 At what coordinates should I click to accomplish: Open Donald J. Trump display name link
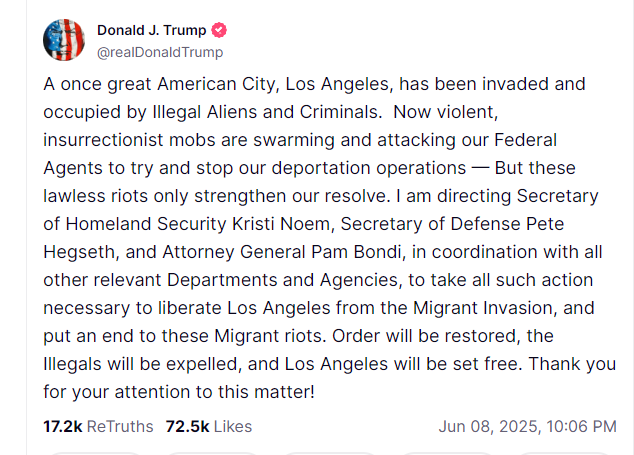pos(152,30)
